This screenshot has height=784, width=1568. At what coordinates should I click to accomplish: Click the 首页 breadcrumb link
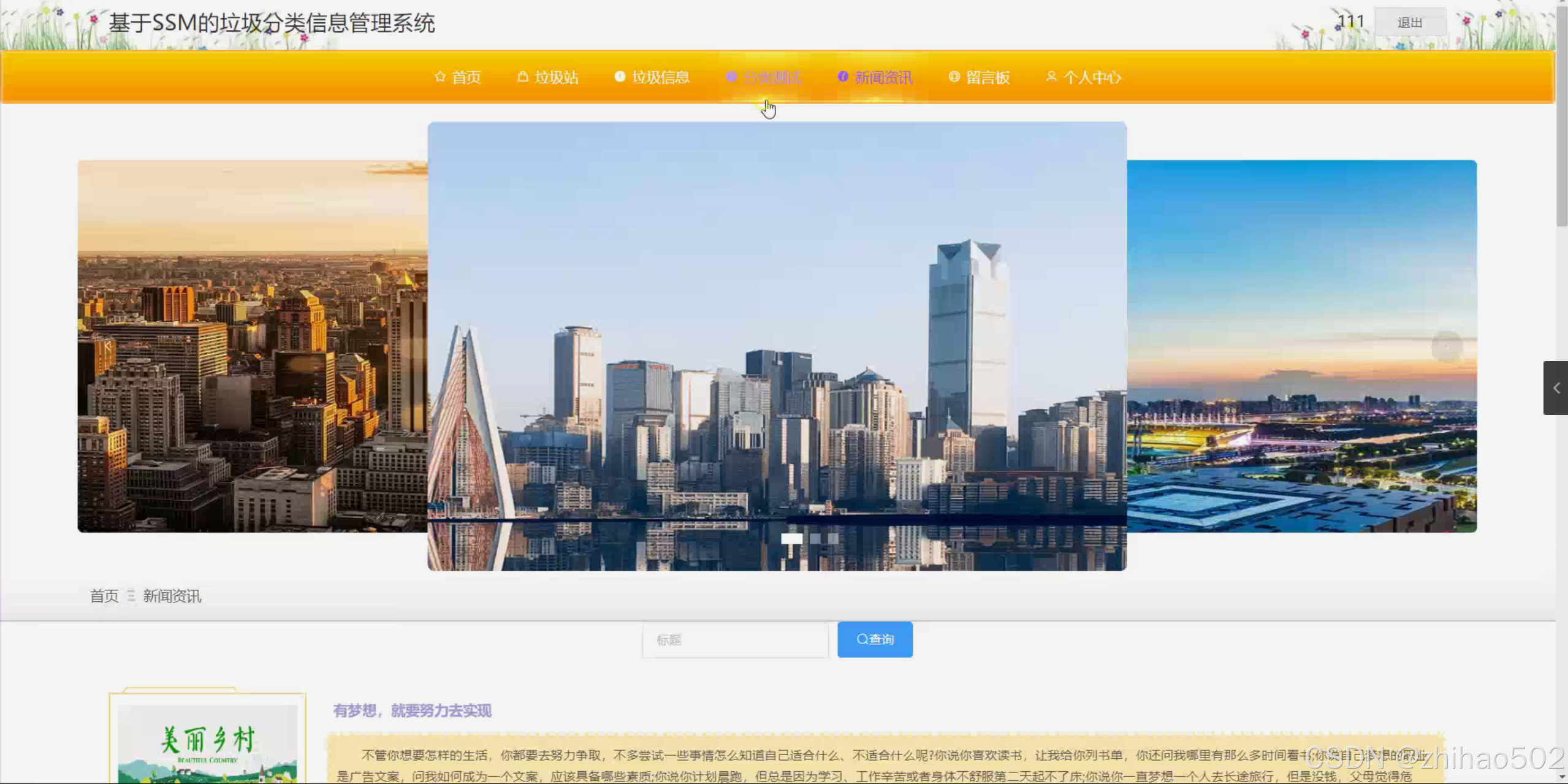pyautogui.click(x=104, y=596)
